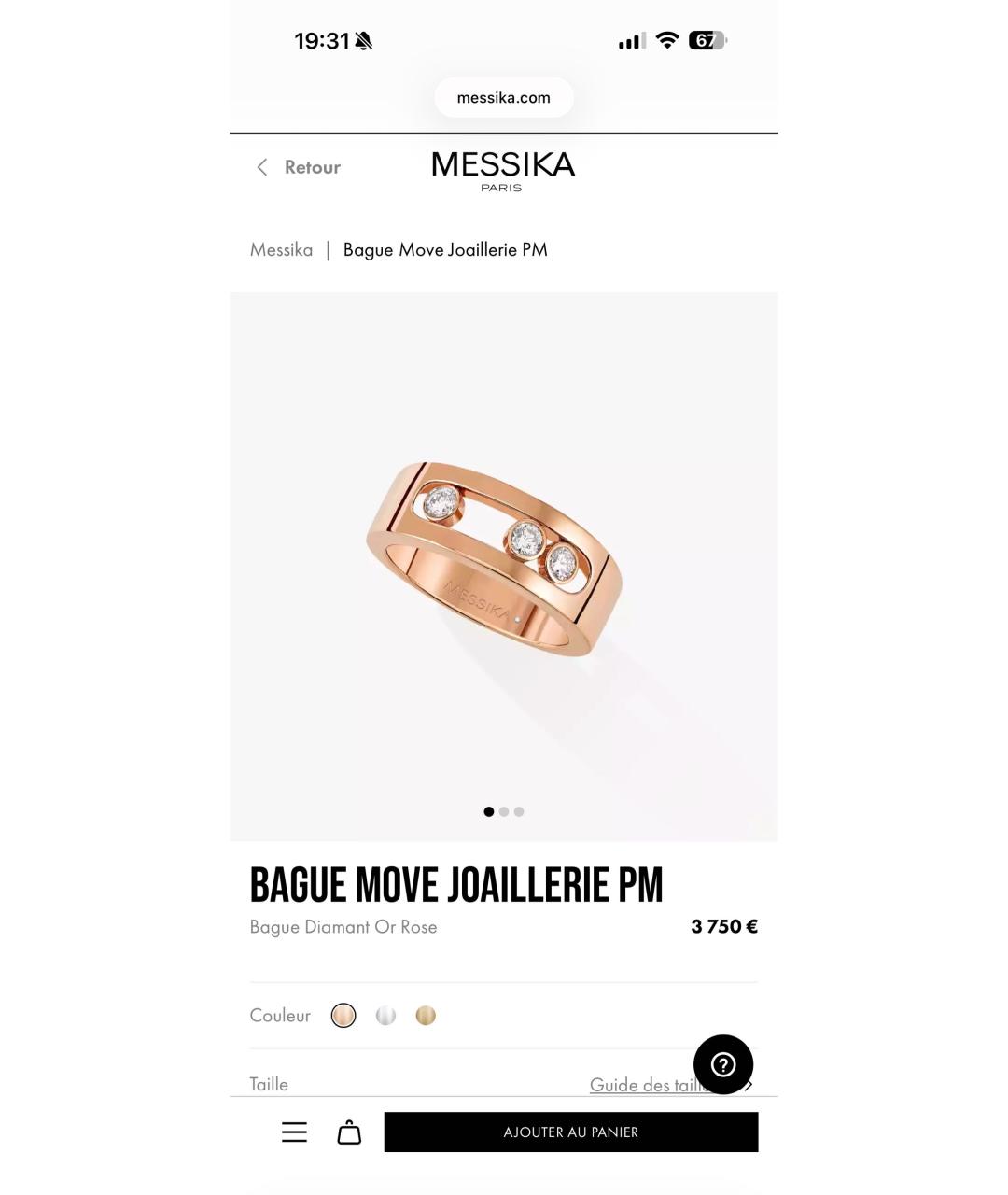Viewport: 1008px width, 1195px height.
Task: Show the third product image dot
Action: coord(519,811)
